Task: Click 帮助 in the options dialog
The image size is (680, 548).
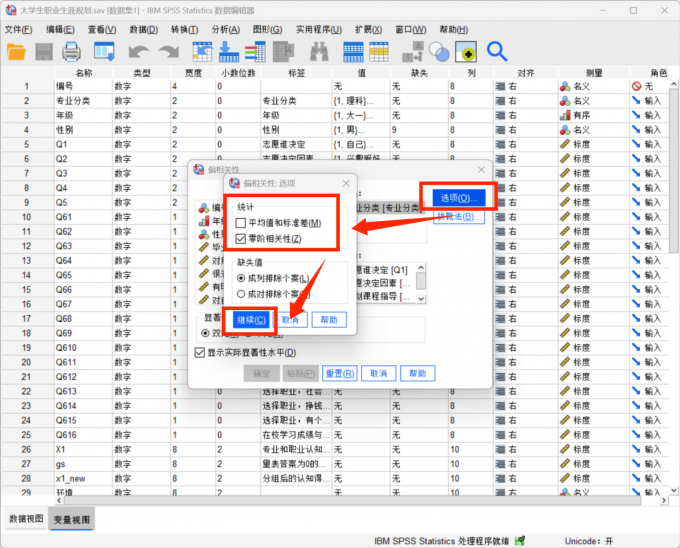Action: (329, 320)
